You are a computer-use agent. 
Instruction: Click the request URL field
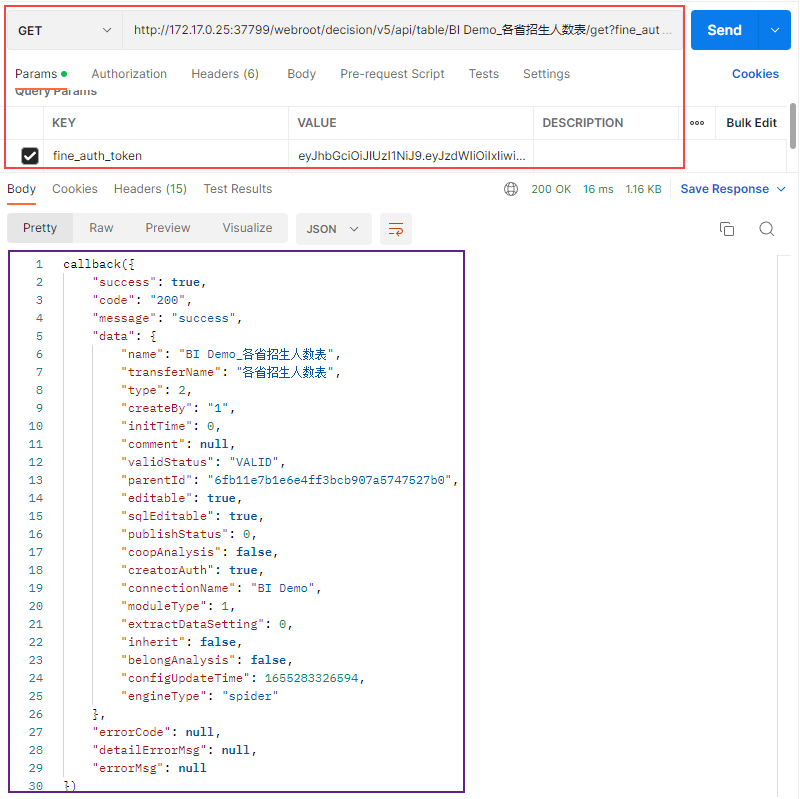pos(403,31)
